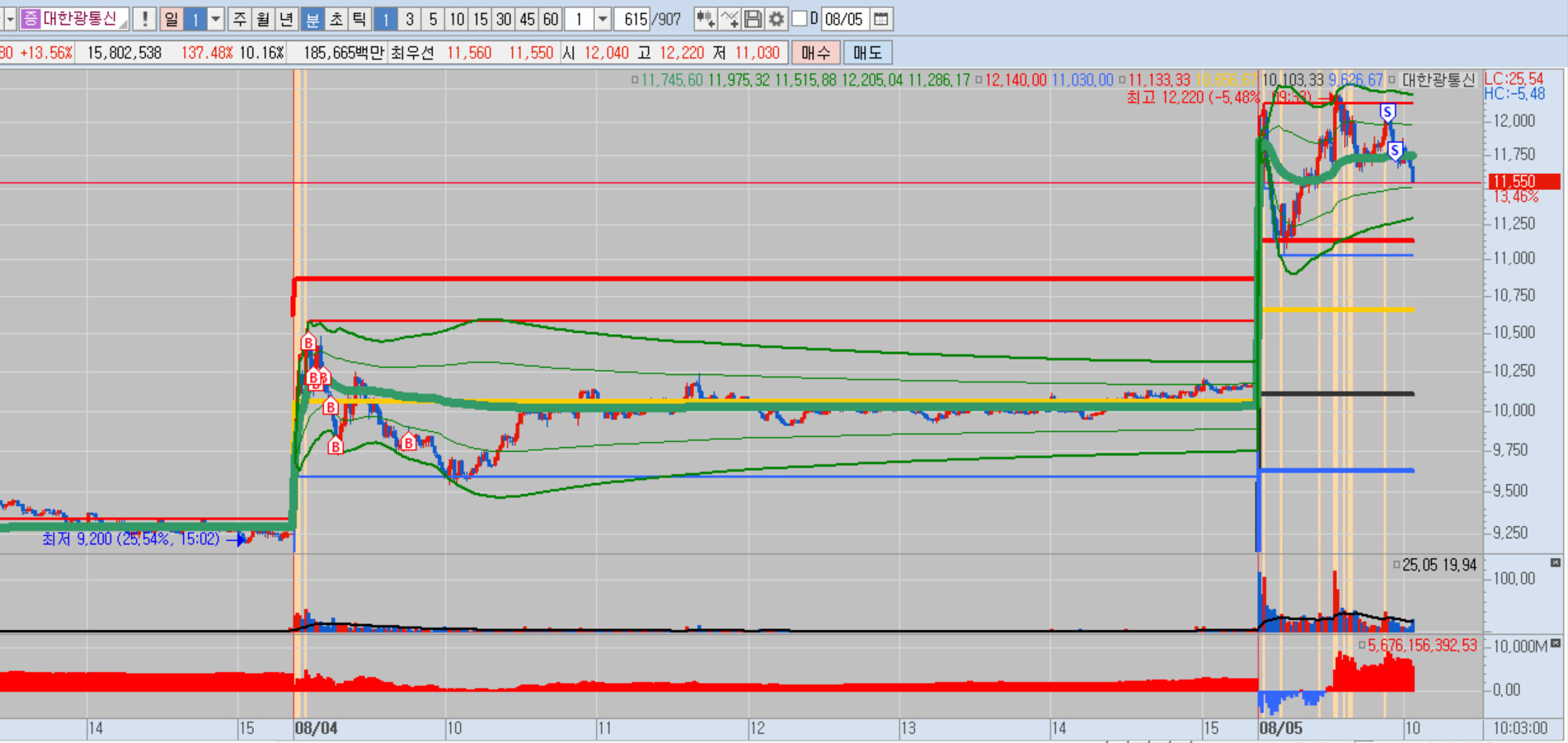Expand the daily period count dropdown arrow

(x=216, y=18)
